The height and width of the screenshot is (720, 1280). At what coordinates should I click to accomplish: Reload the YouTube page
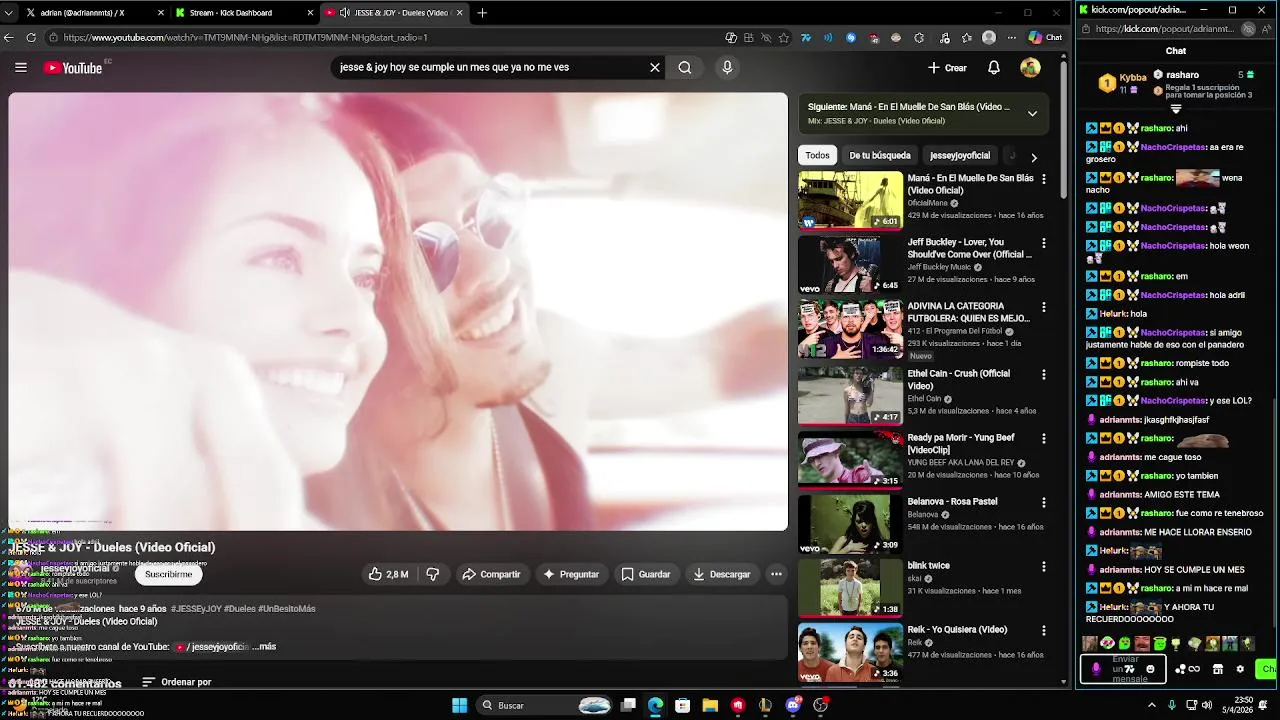pos(32,38)
